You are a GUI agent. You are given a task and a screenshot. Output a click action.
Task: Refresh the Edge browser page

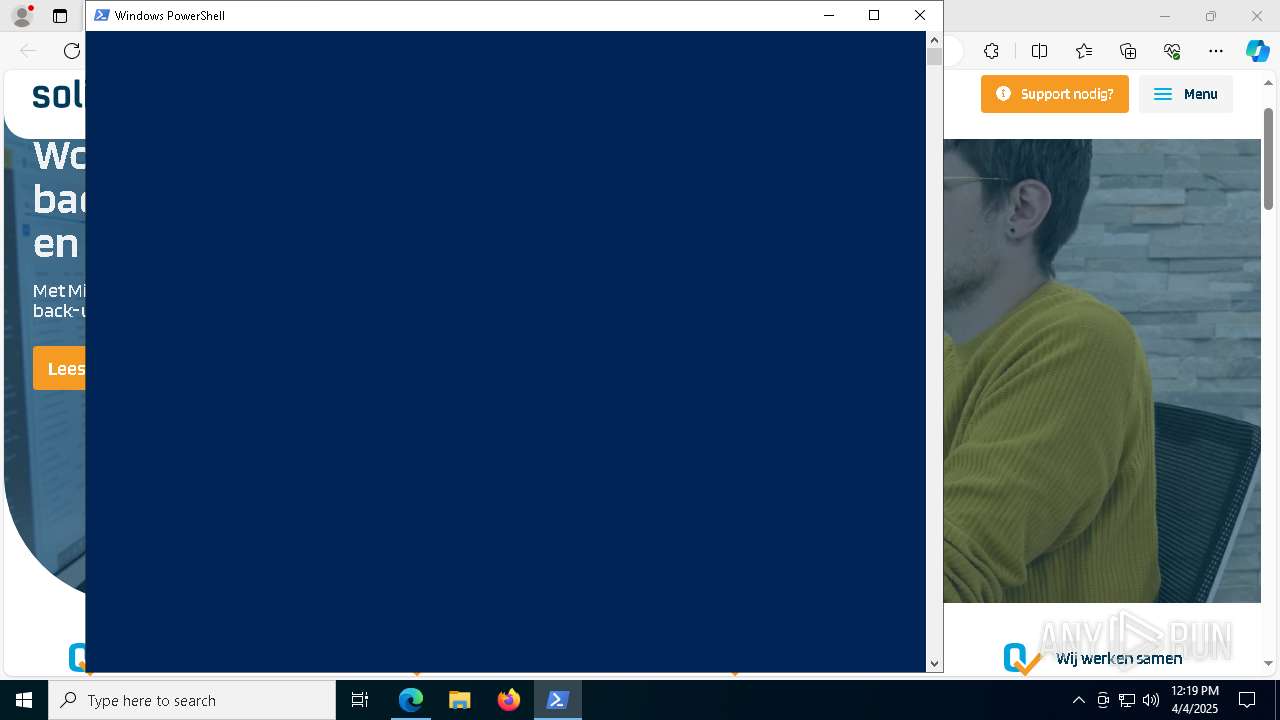(x=71, y=51)
